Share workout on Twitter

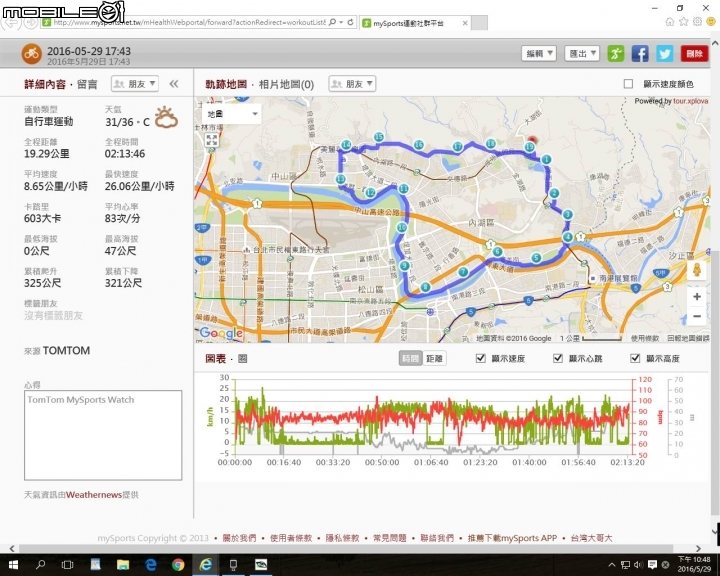coord(664,53)
